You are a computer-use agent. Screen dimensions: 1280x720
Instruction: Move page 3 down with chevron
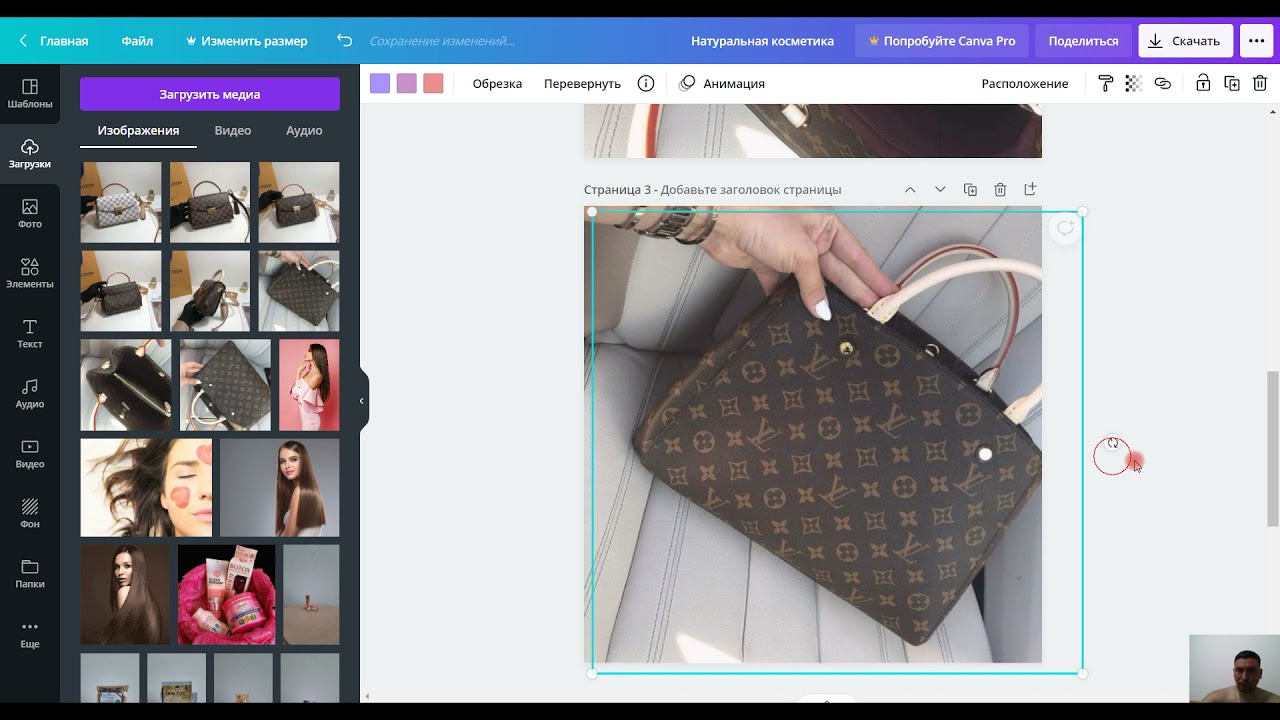[x=940, y=189]
